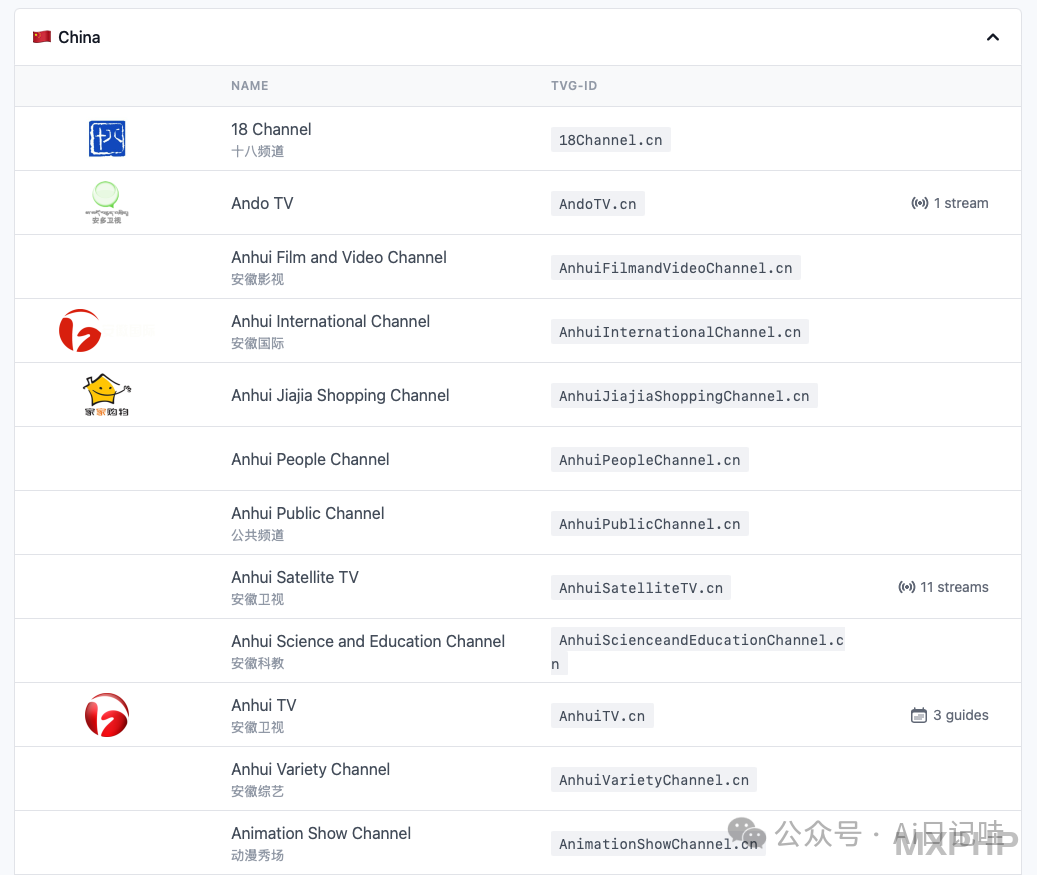1037x875 pixels.
Task: Click the Anhui Jiajia Shopping house logo
Action: pos(106,395)
